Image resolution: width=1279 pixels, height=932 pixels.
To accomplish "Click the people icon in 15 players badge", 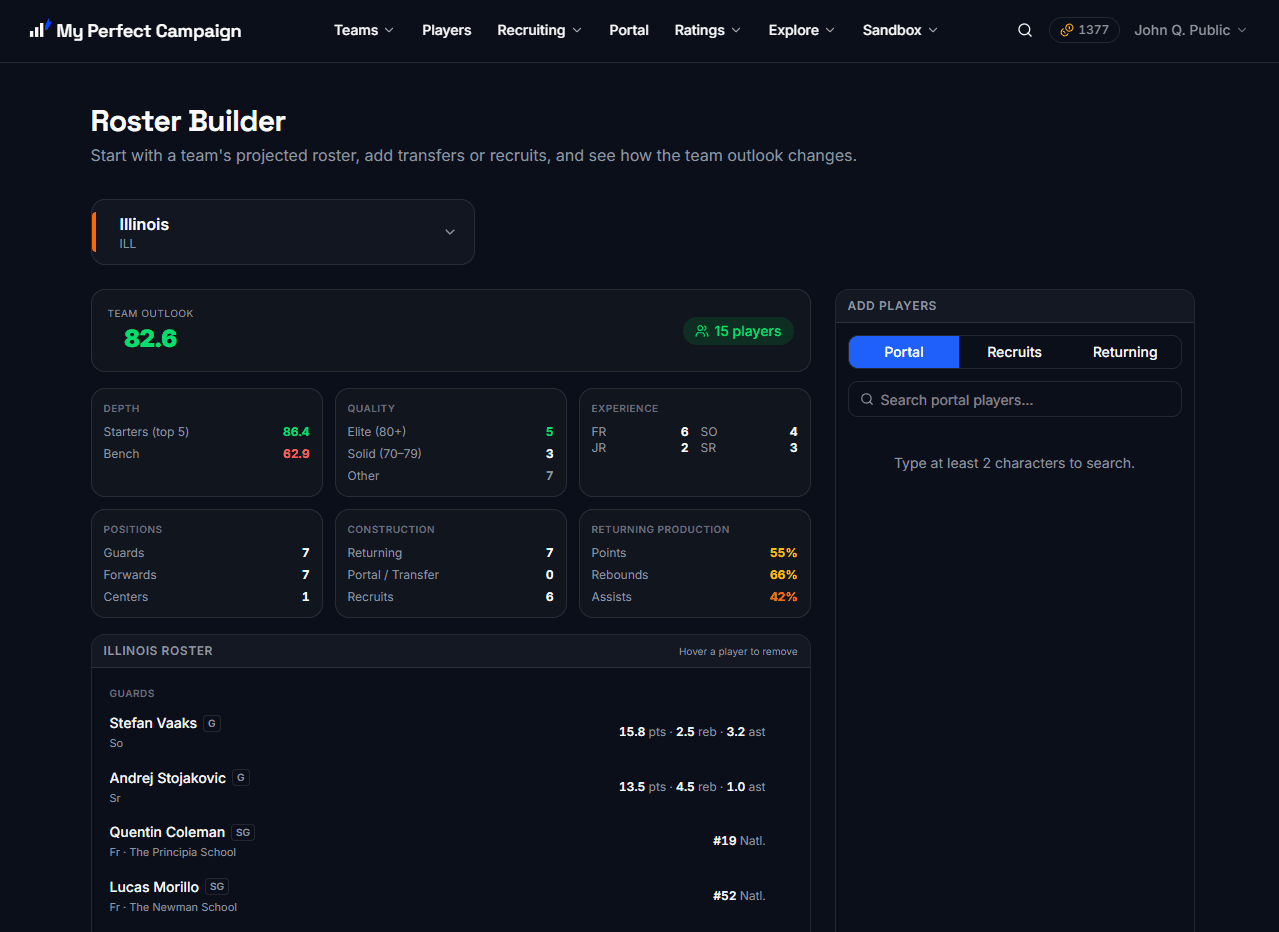I will pos(702,331).
